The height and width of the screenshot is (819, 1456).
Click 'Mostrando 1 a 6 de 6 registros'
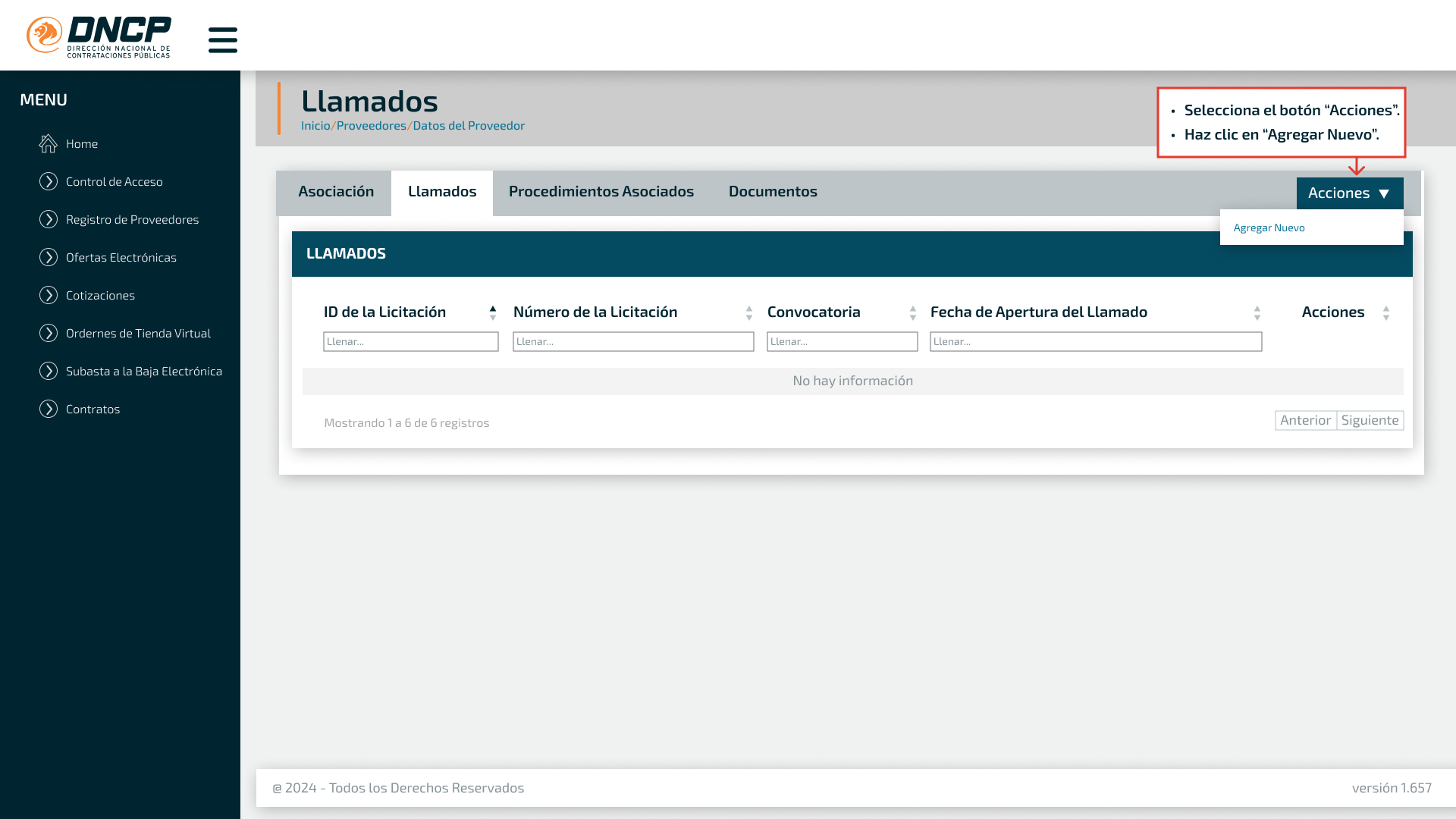click(406, 423)
